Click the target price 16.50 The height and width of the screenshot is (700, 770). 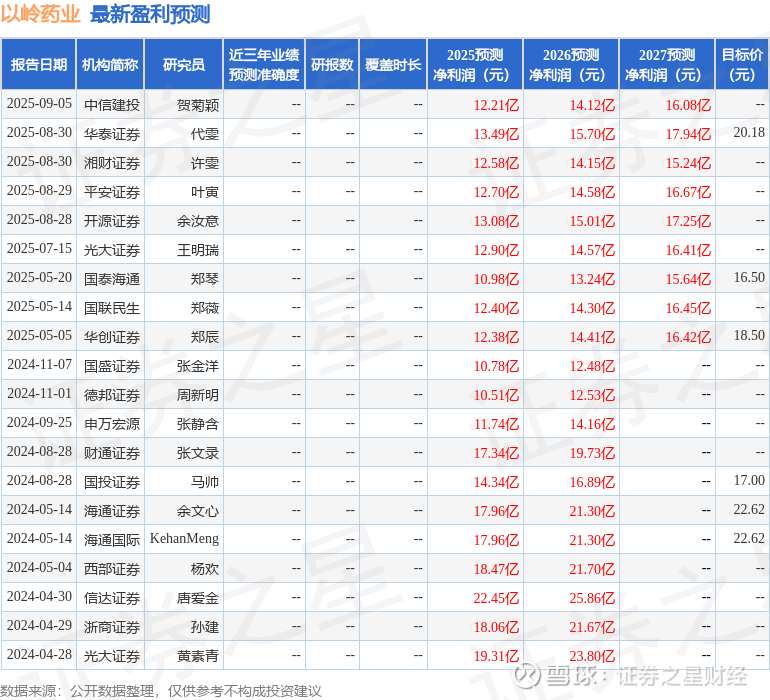[x=749, y=277]
